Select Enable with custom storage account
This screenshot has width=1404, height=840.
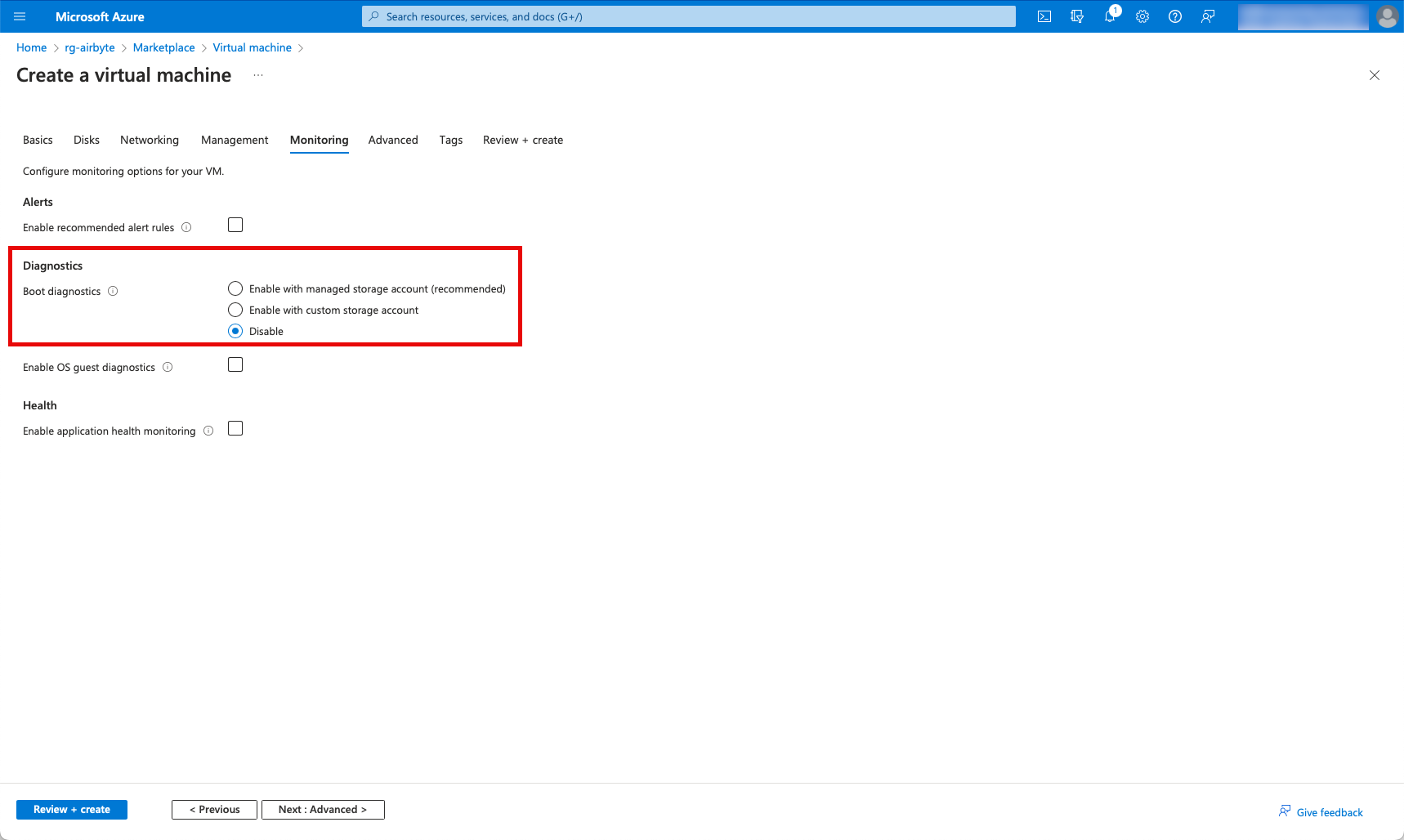[x=235, y=310]
